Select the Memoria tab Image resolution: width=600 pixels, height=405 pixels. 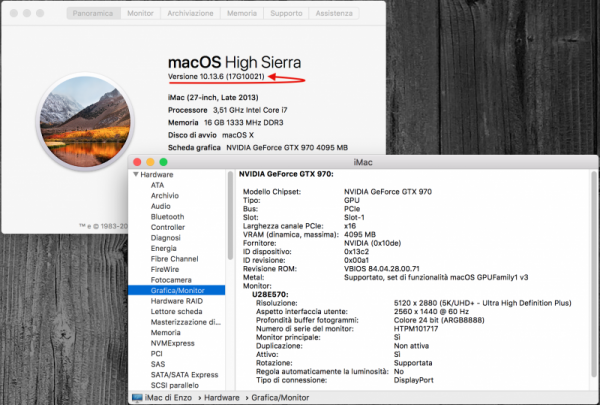[x=242, y=13]
